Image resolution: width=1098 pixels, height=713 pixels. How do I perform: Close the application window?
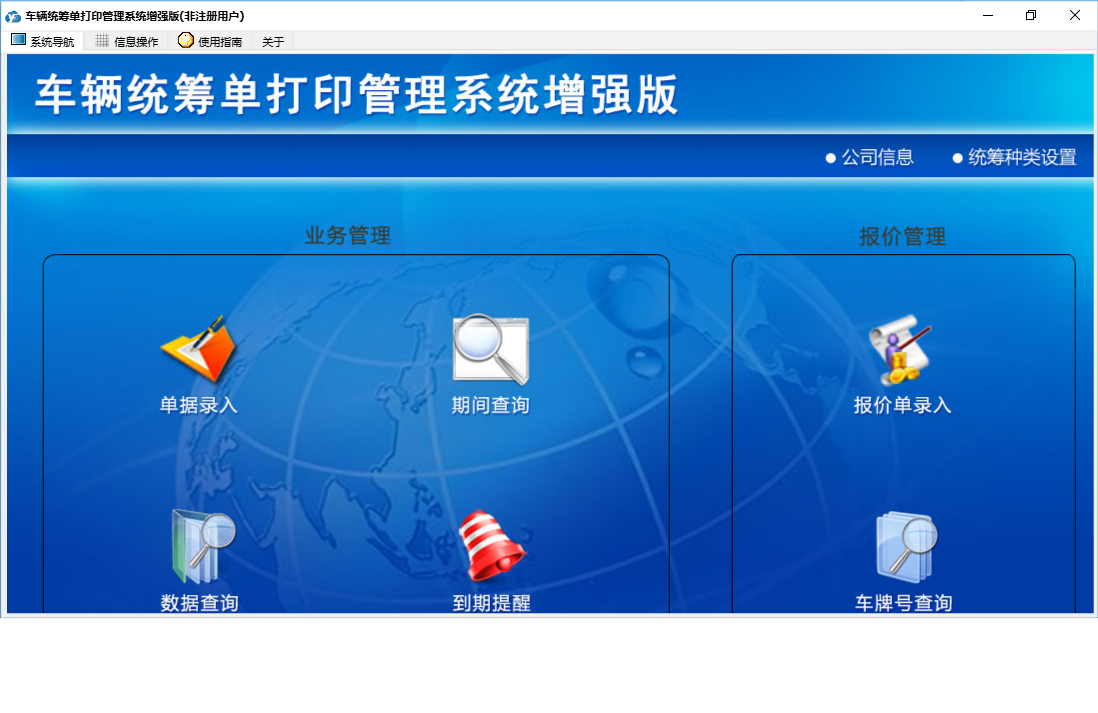pyautogui.click(x=1075, y=15)
